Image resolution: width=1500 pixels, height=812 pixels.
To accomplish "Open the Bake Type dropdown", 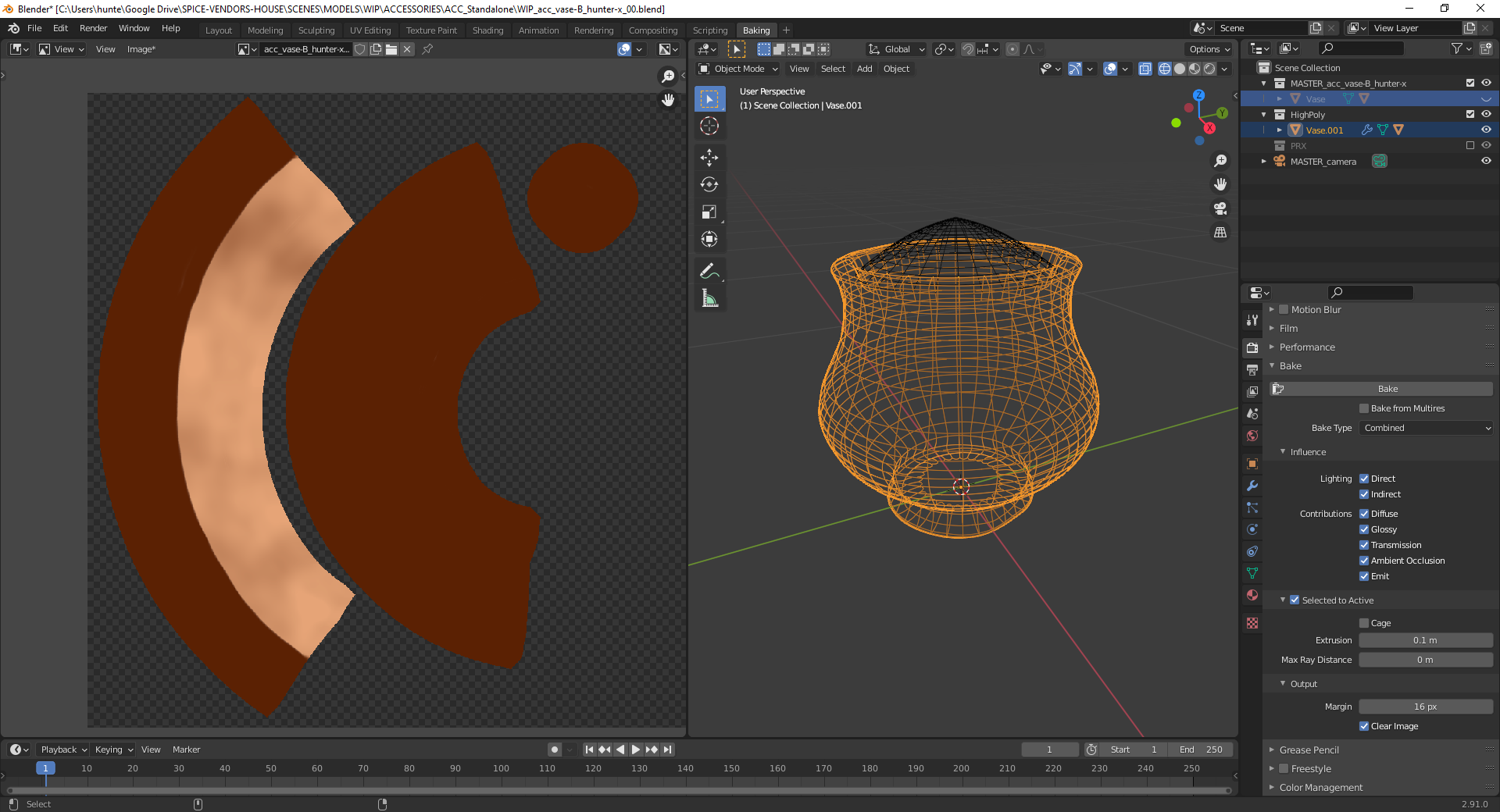I will pos(1426,428).
